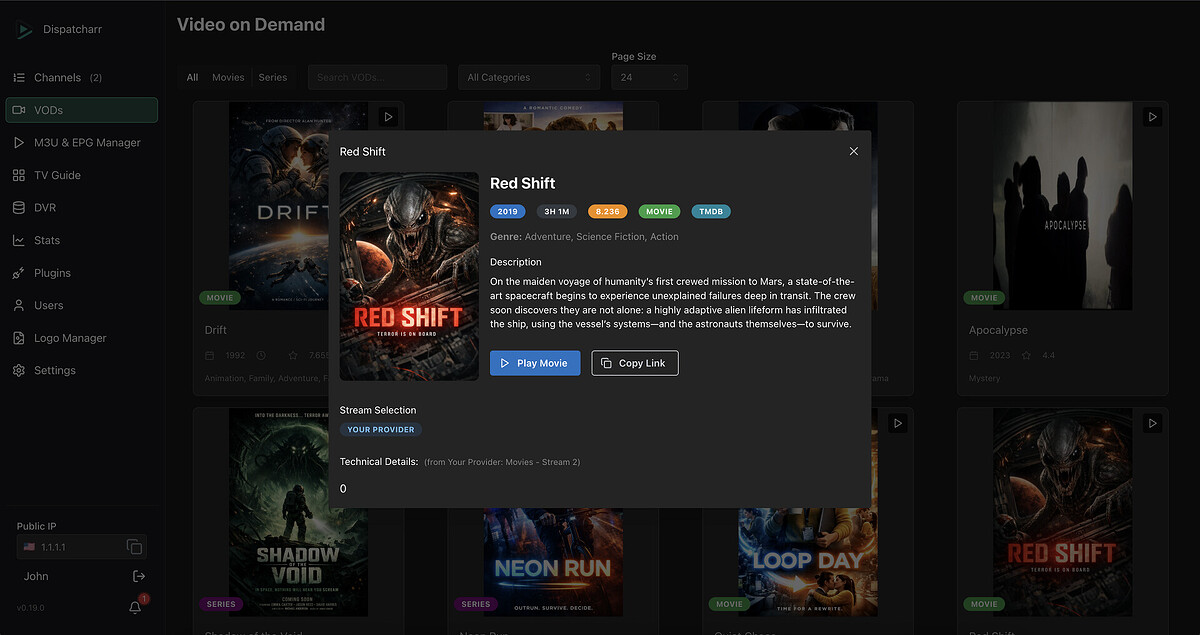Open the Neon Run poster
The height and width of the screenshot is (635, 1200).
[553, 560]
